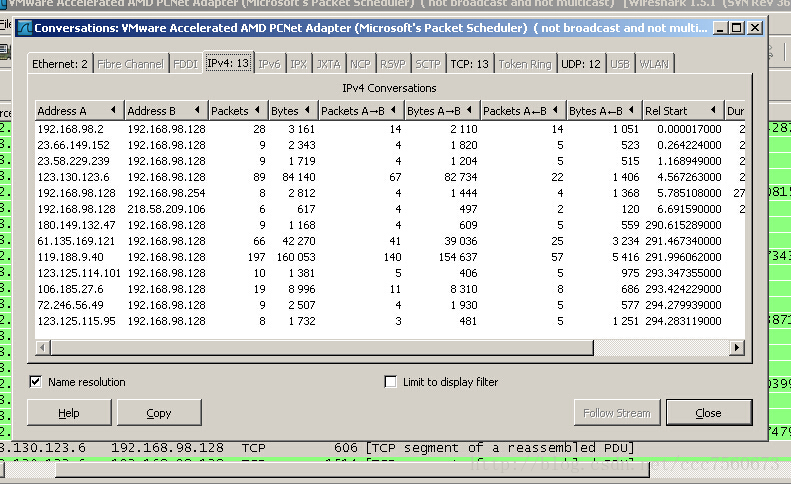791x484 pixels.
Task: Click the conversations table horizontal scrollbar thumb
Action: point(322,348)
